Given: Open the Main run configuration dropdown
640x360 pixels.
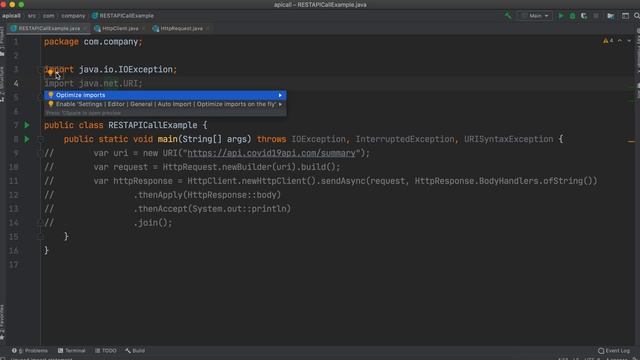Looking at the screenshot, I should (536, 16).
